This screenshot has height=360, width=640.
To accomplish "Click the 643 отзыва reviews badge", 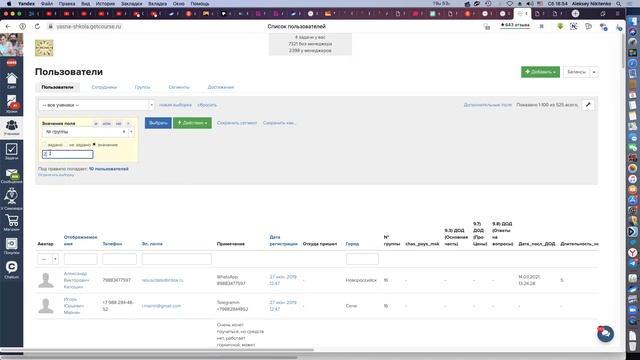I will [x=515, y=25].
